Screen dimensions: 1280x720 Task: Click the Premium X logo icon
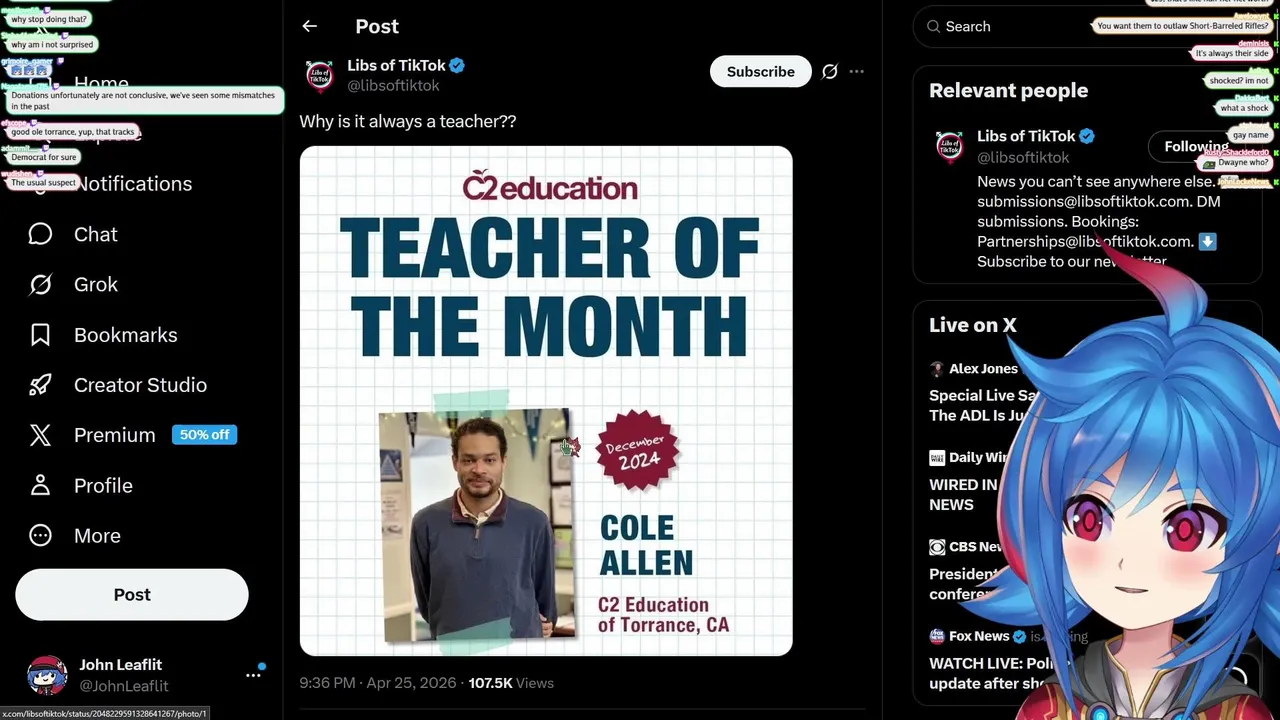(40, 435)
